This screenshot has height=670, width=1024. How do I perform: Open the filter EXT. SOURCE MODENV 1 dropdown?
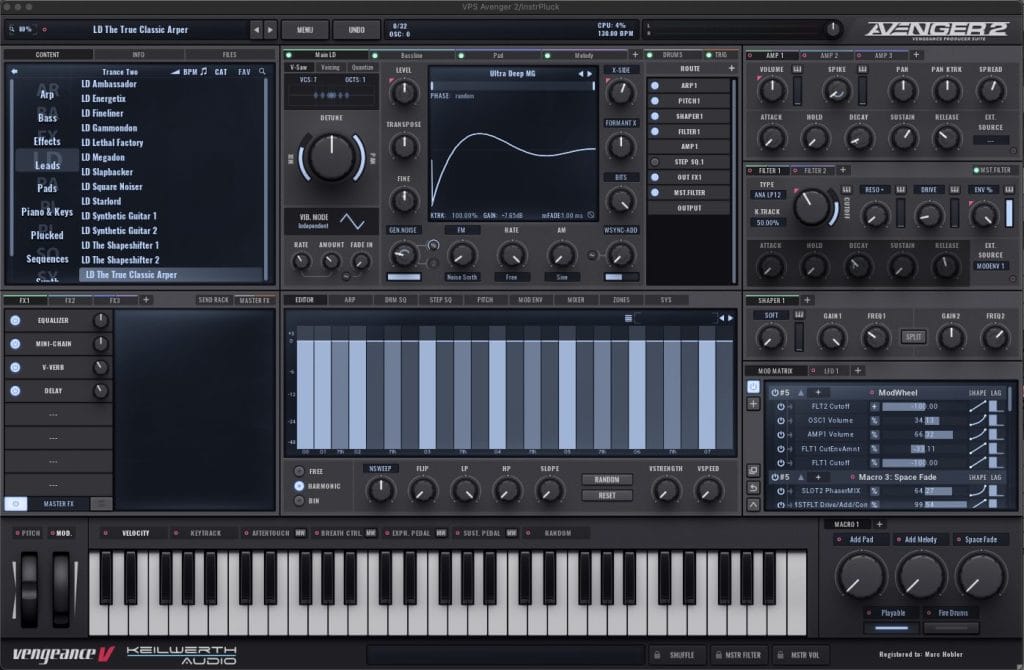[991, 267]
